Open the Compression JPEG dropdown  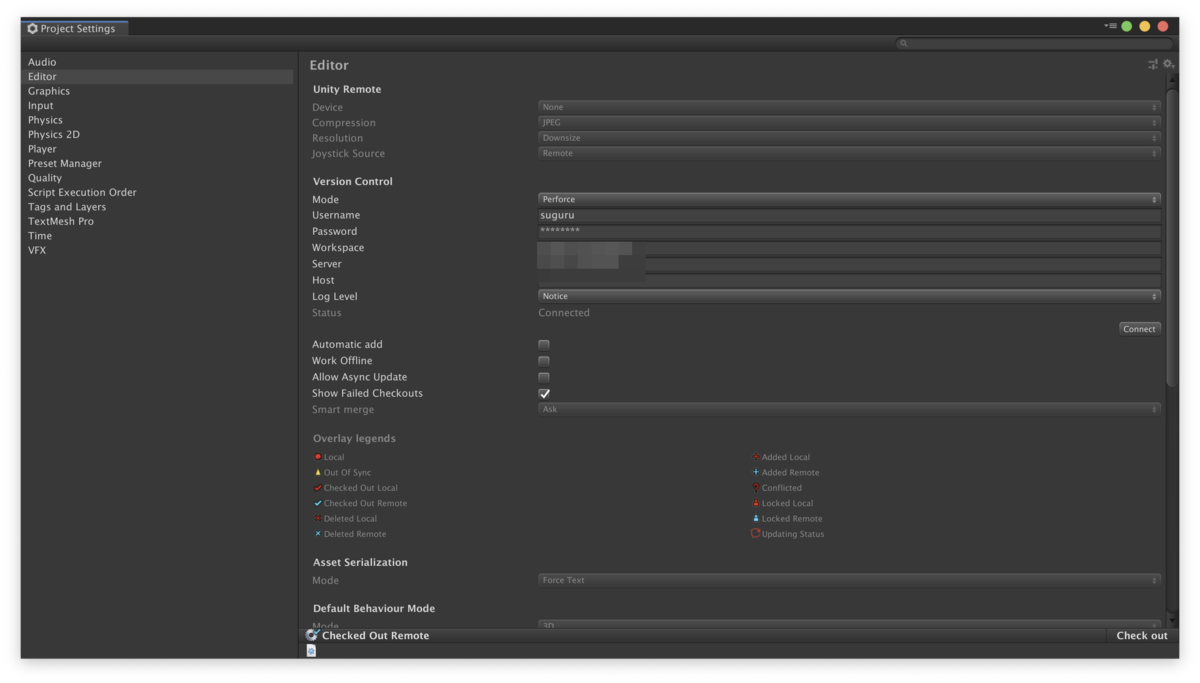point(849,123)
